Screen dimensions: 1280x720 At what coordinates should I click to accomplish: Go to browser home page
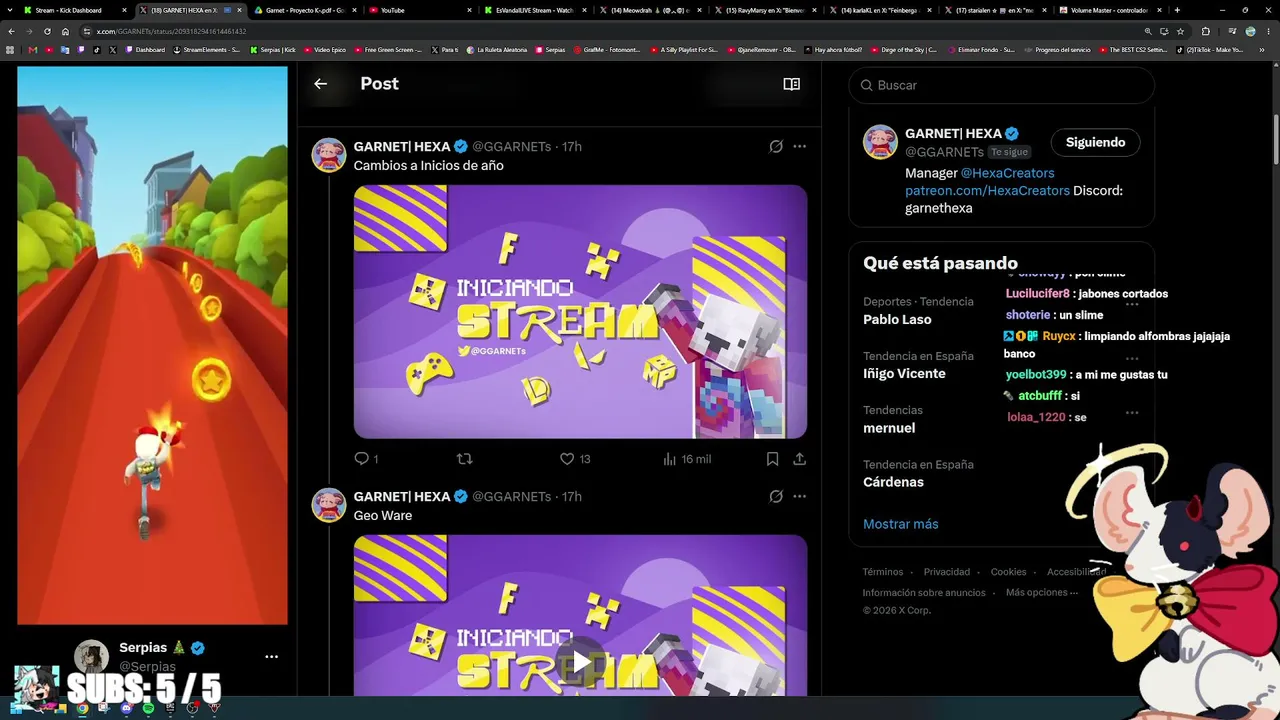click(66, 31)
